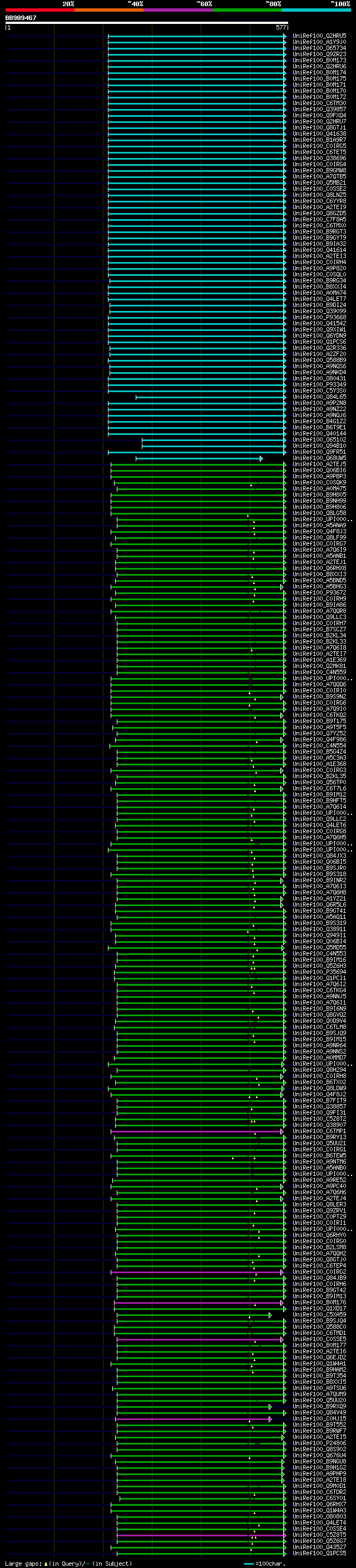Click the magenta alignment bar for C0HJ15
The width and height of the screenshot is (356, 1568).
tap(193, 1419)
